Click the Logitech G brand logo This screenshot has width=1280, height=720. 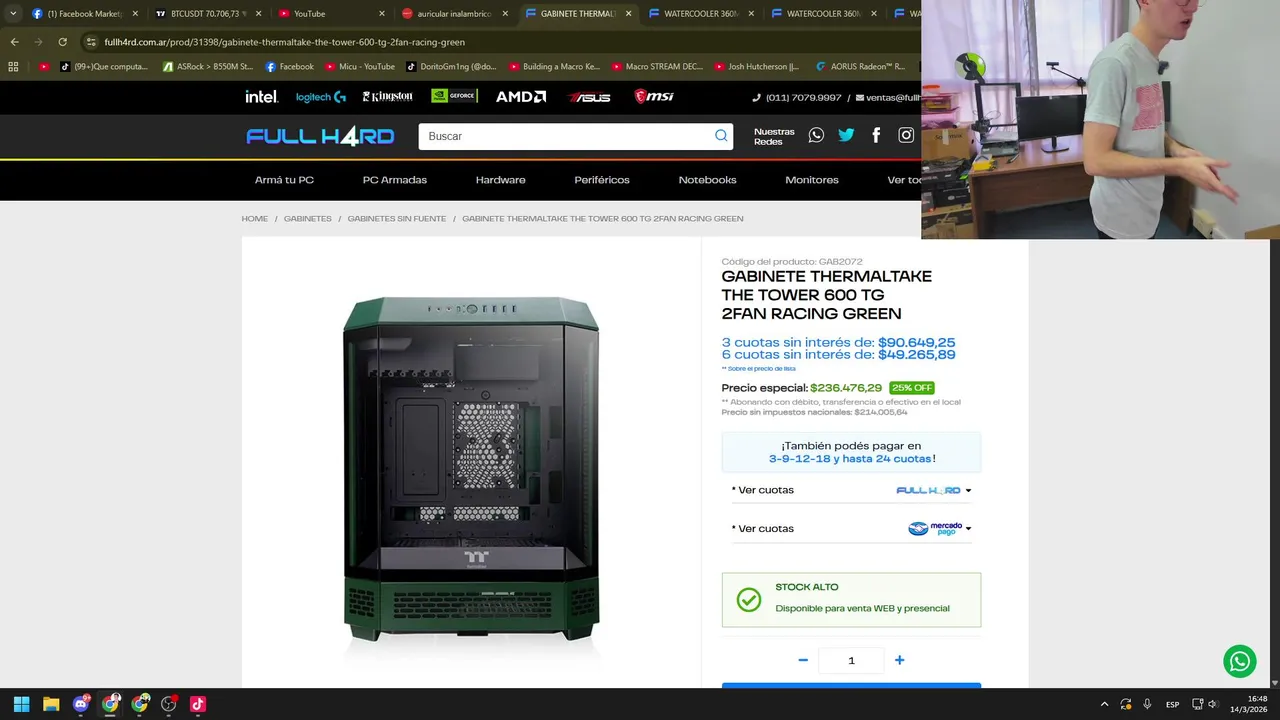coord(321,97)
